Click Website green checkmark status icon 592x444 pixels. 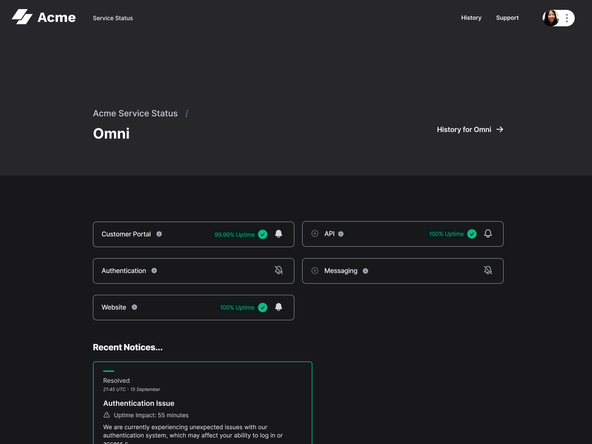coord(262,308)
